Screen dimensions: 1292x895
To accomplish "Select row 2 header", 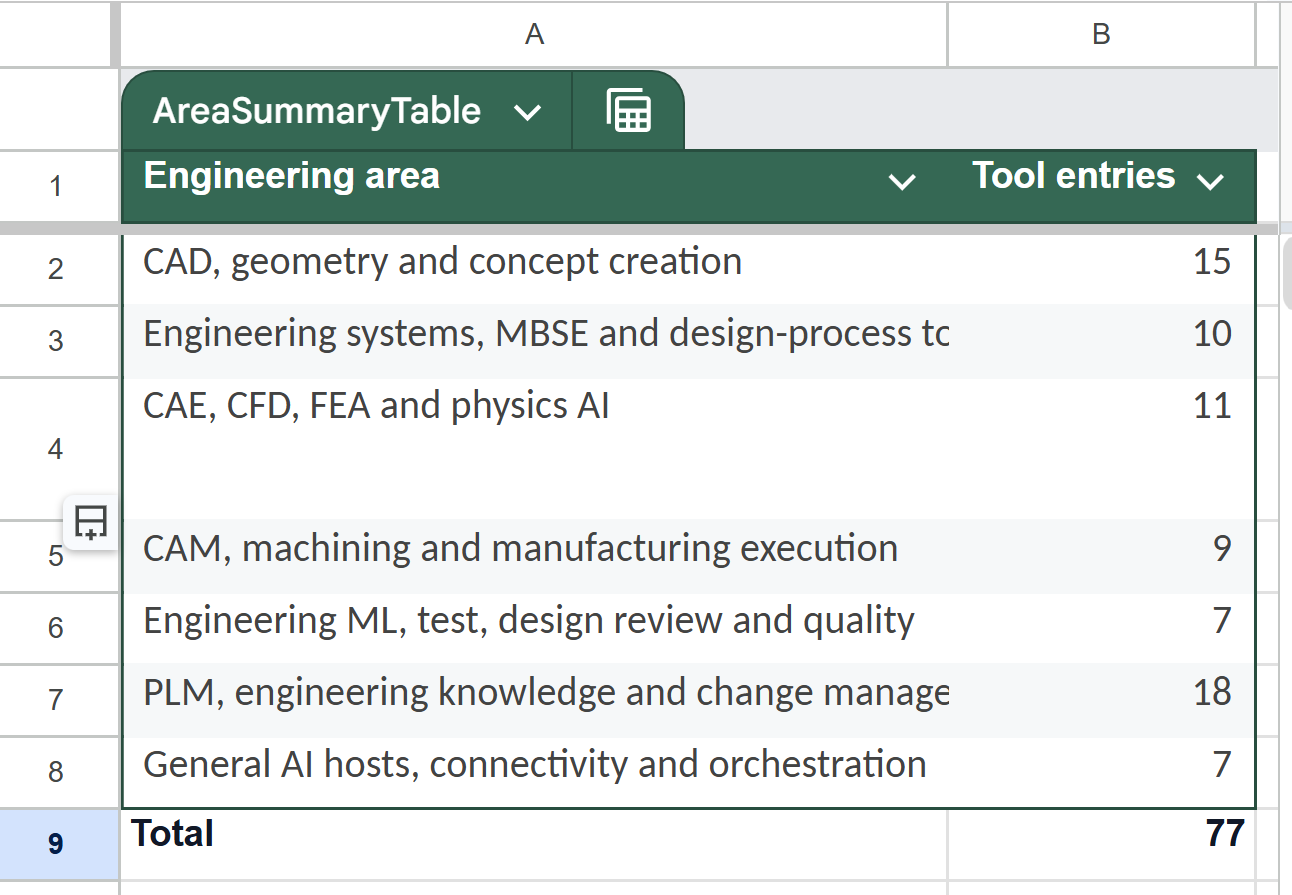I will coord(55,268).
